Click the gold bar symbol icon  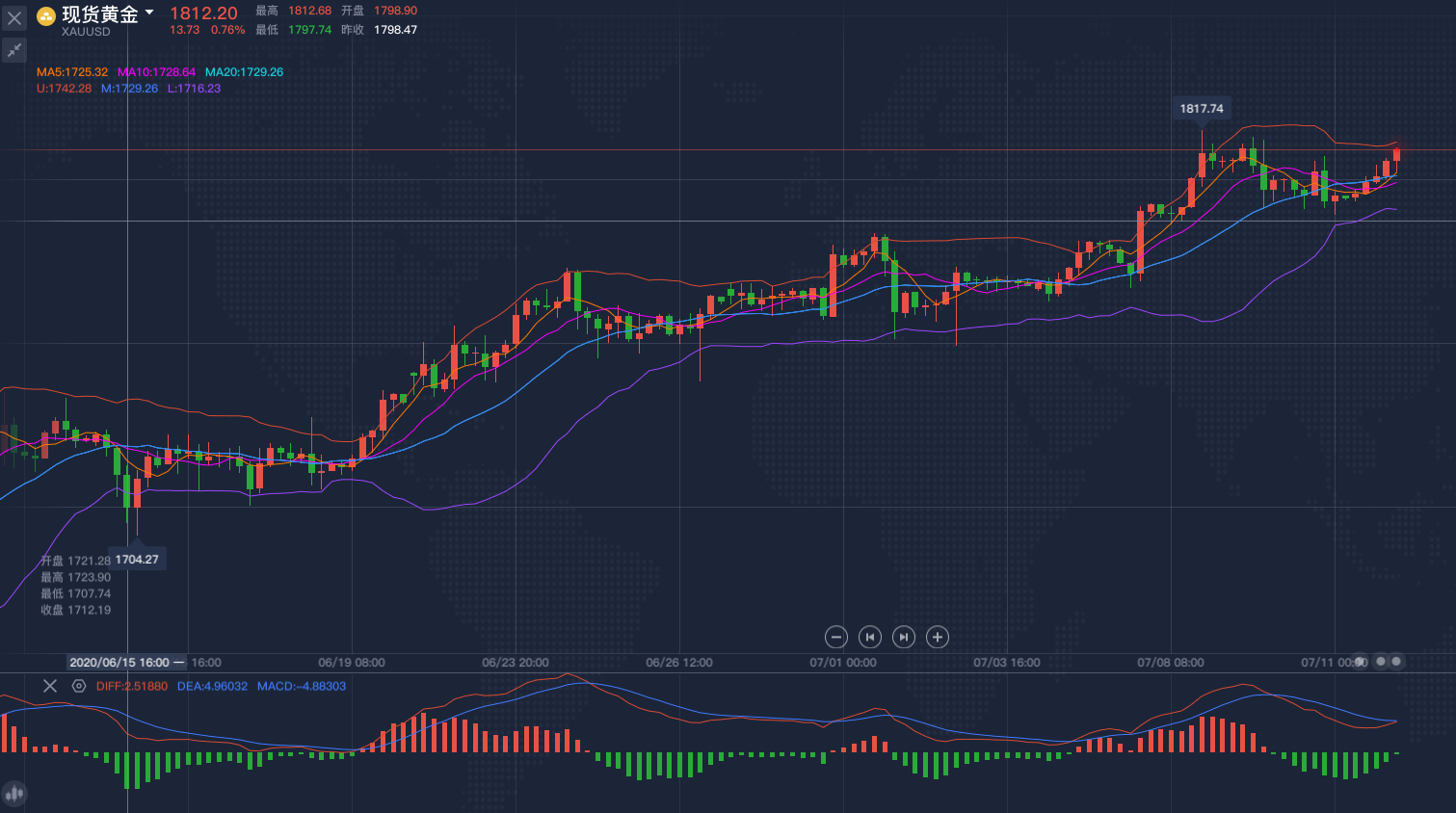click(x=46, y=15)
